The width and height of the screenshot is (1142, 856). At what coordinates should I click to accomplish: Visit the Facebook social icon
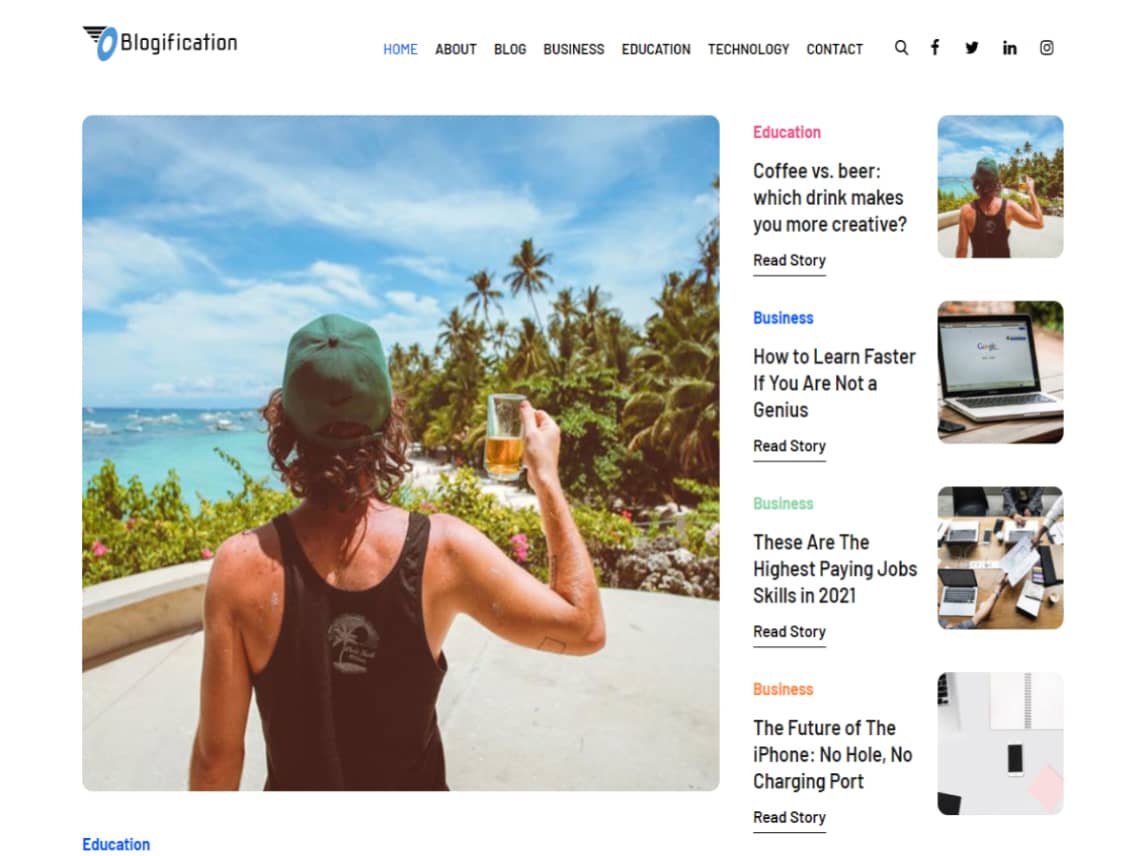(x=935, y=48)
